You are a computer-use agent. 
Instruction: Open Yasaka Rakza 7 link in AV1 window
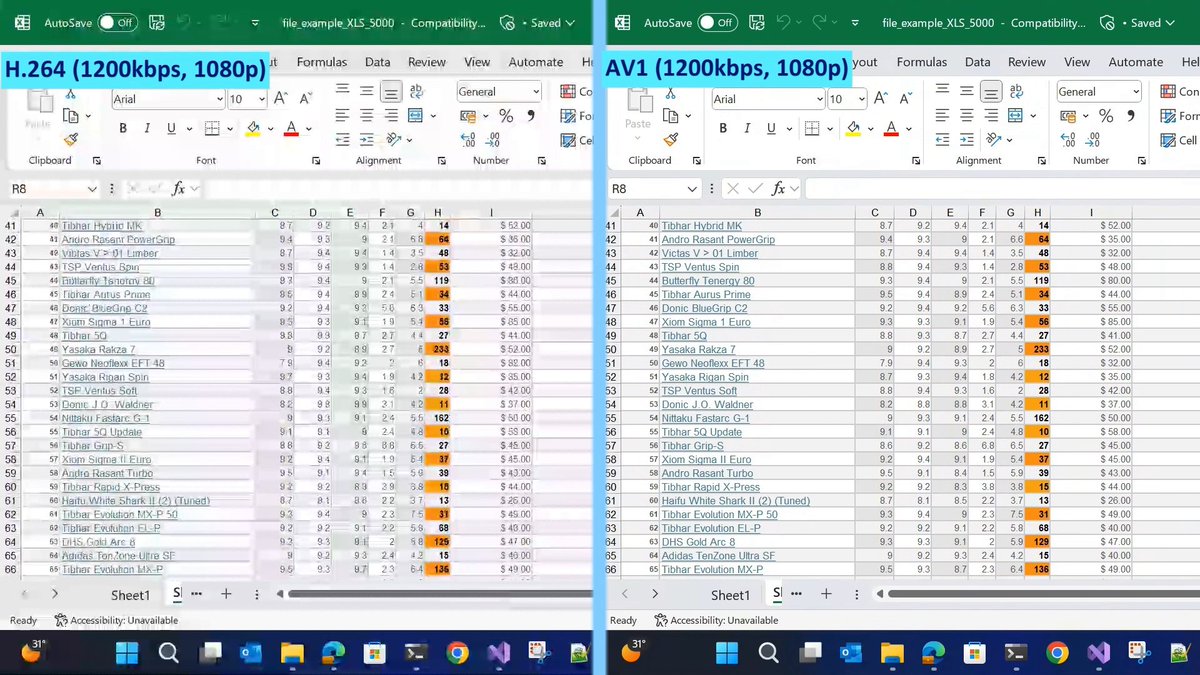coord(698,350)
